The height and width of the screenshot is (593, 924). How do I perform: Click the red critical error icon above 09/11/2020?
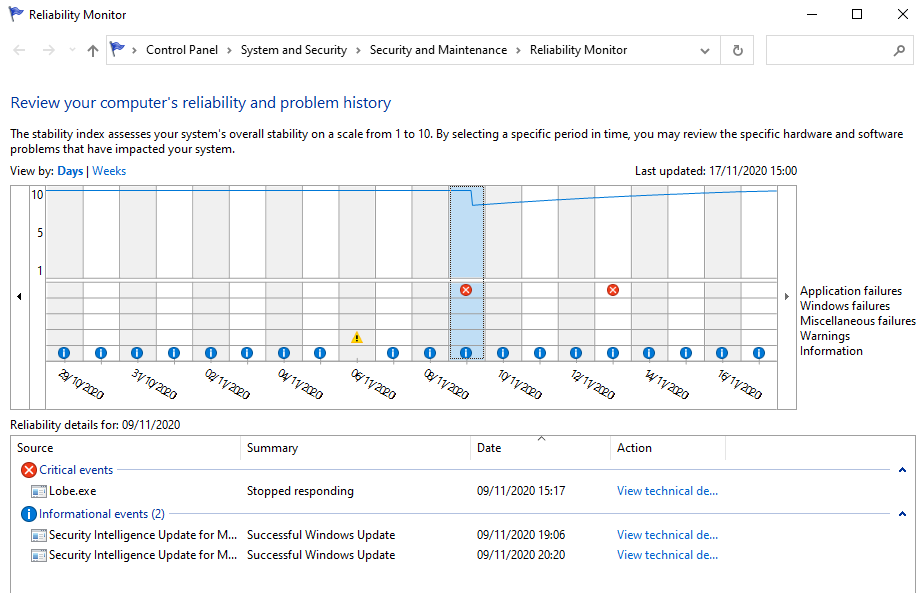click(465, 289)
